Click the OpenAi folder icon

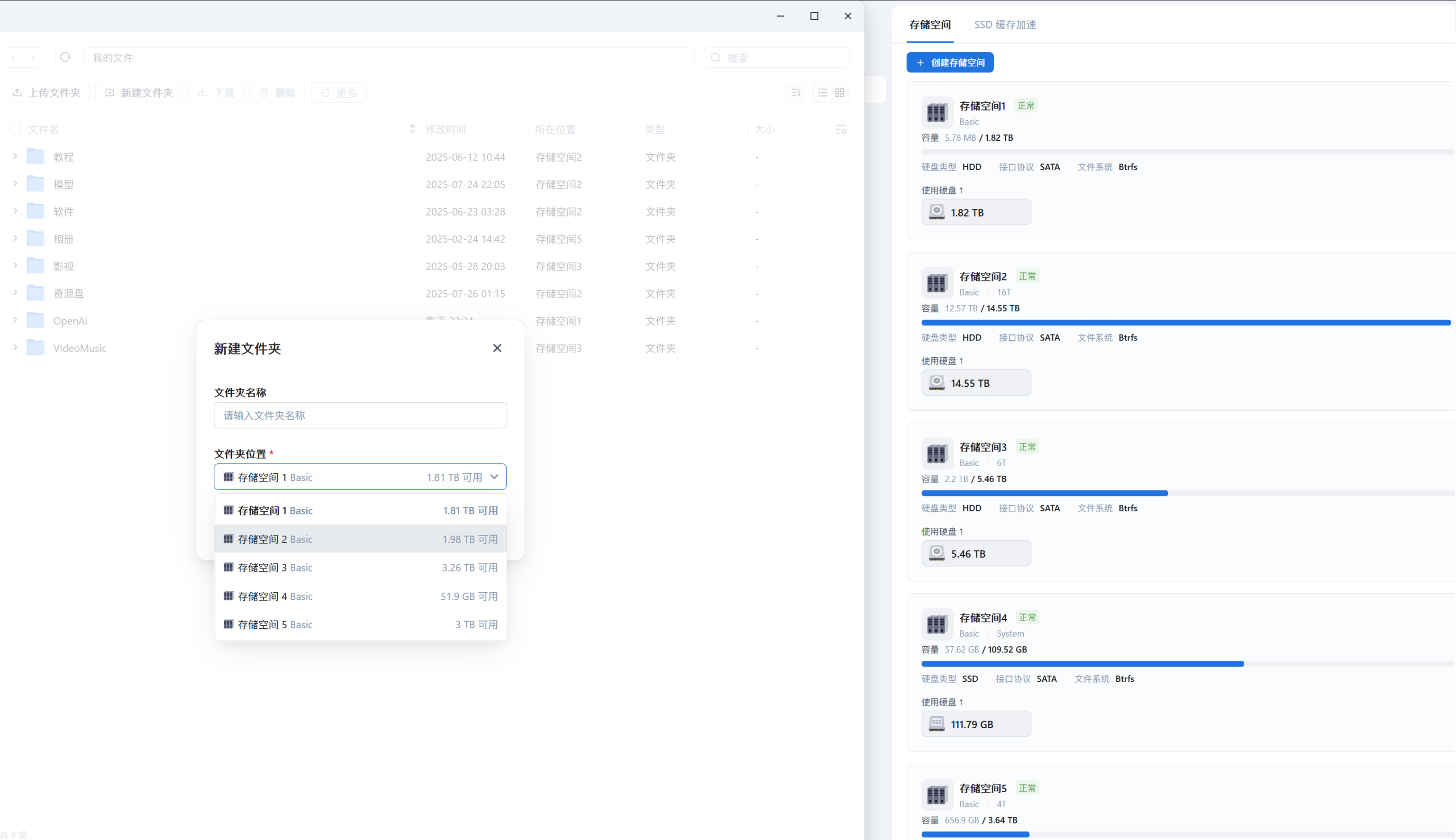click(36, 320)
